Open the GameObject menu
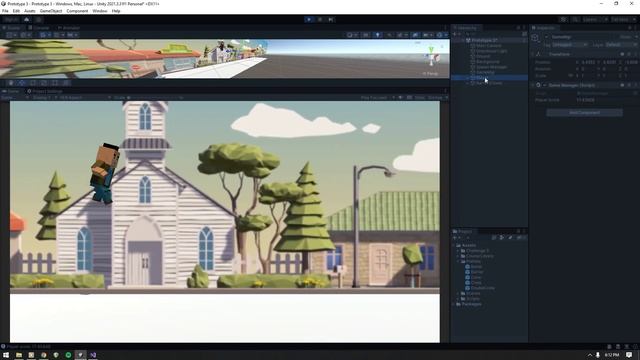Viewport: 640px width, 360px height. point(51,11)
